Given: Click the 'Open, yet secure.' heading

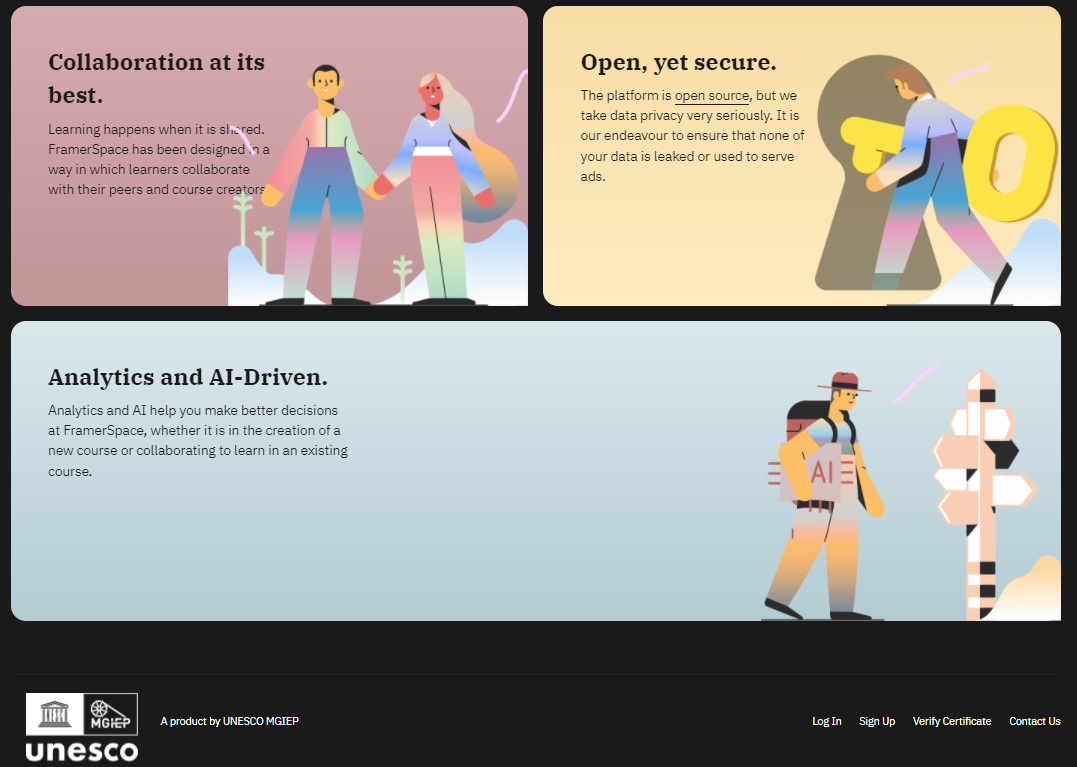Looking at the screenshot, I should [x=678, y=62].
